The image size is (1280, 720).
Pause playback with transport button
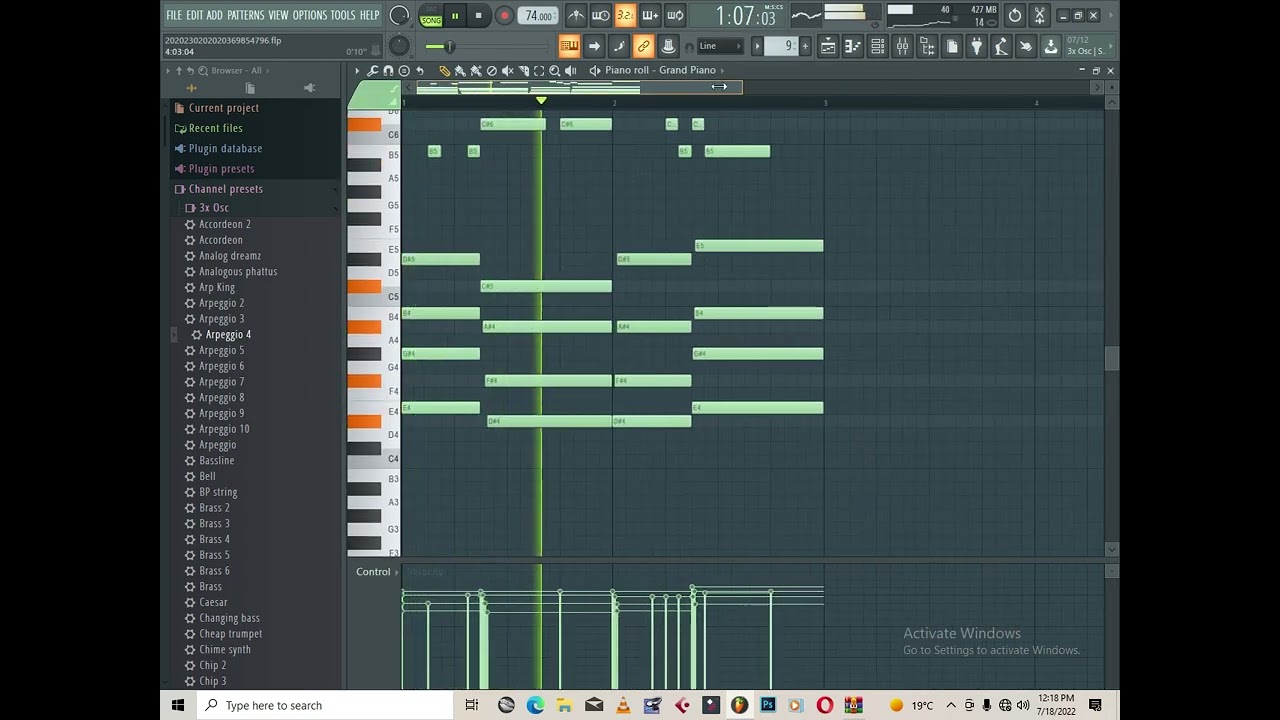[x=455, y=16]
